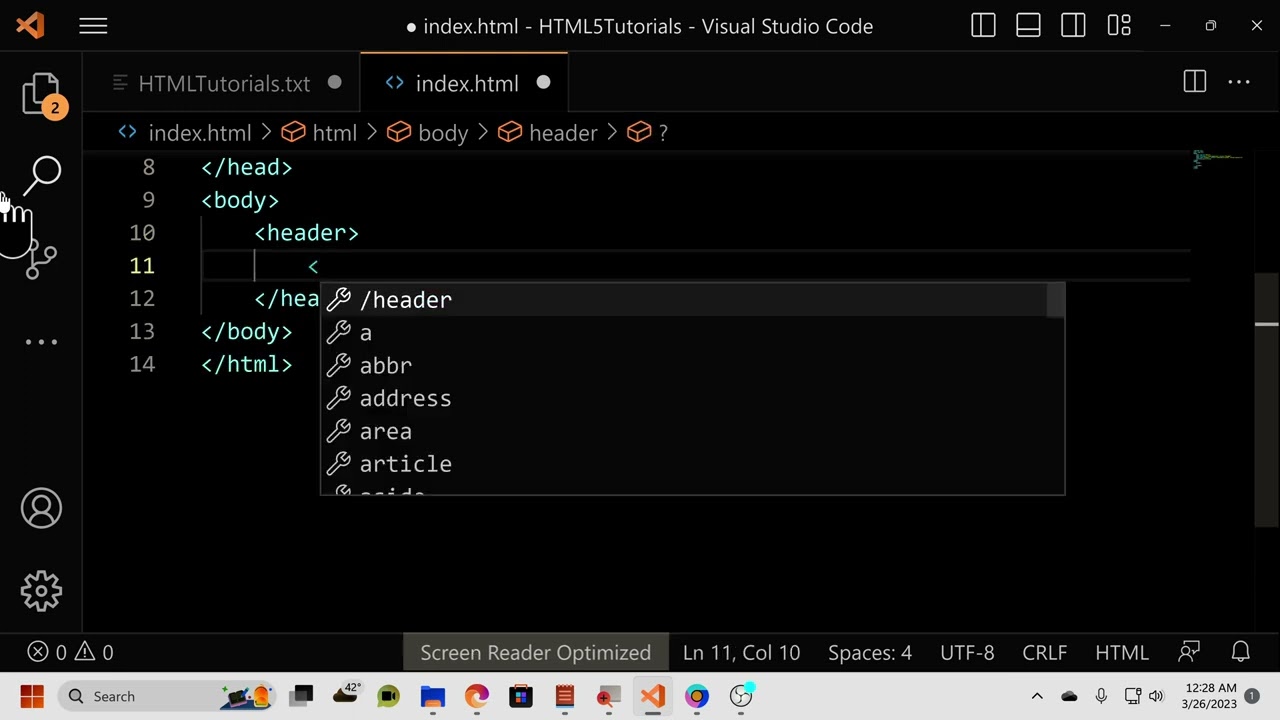Viewport: 1280px width, 720px height.
Task: Click the unsaved dot on the HTMLTutorials.txt tab
Action: tap(335, 83)
